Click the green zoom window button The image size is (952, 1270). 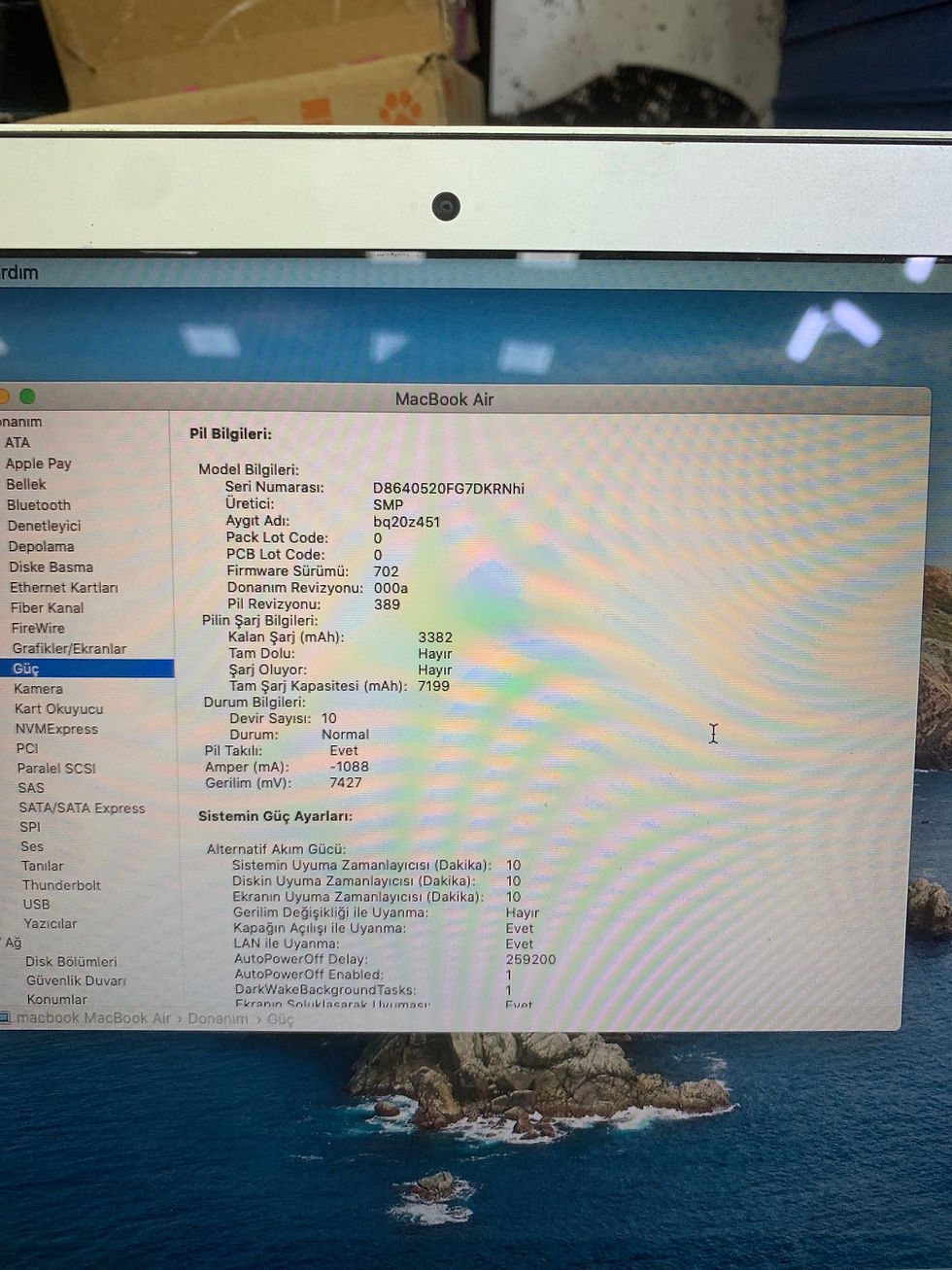tap(27, 396)
